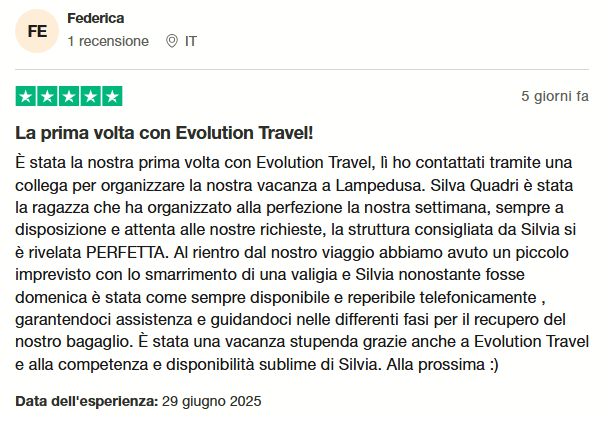The height and width of the screenshot is (421, 604).
Task: Click the '5 giorni fa' timestamp
Action: [554, 97]
